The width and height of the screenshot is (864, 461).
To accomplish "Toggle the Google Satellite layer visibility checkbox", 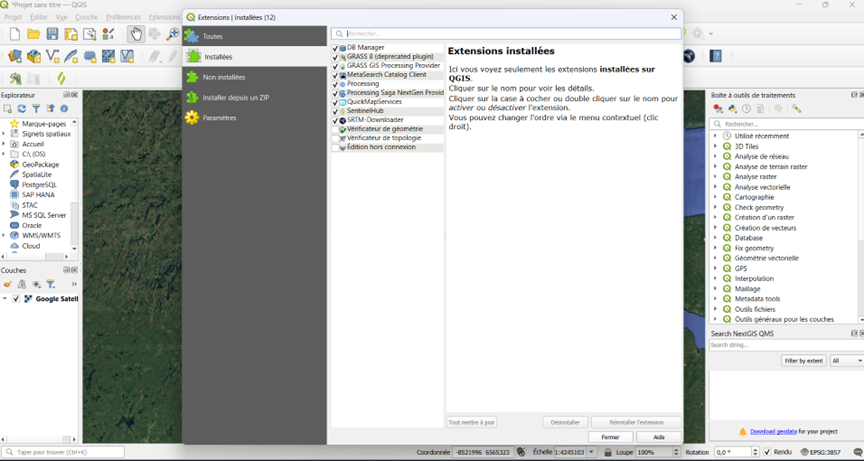I will 16,299.
